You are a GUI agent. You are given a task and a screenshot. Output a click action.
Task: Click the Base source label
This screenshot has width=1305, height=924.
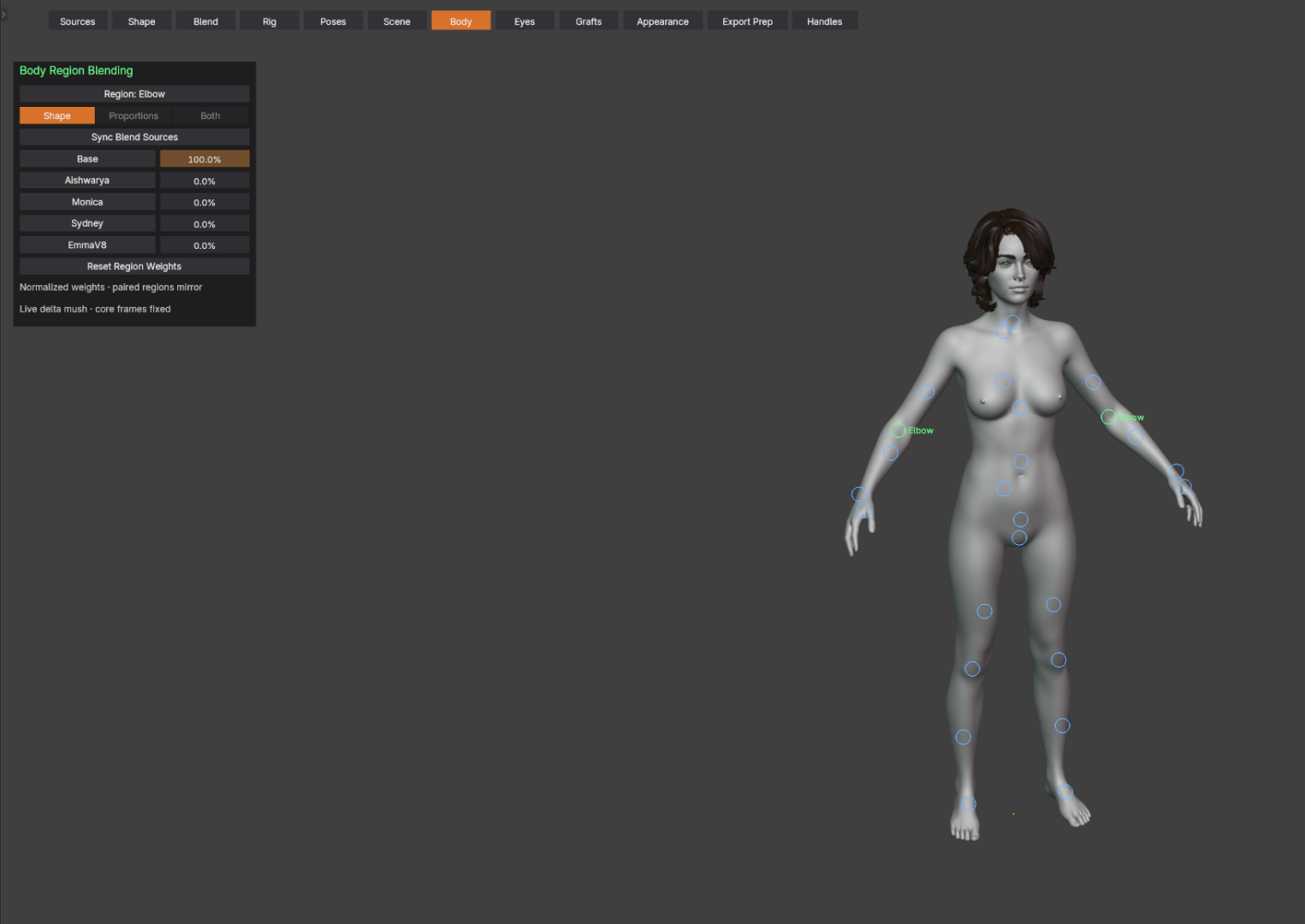coord(87,159)
